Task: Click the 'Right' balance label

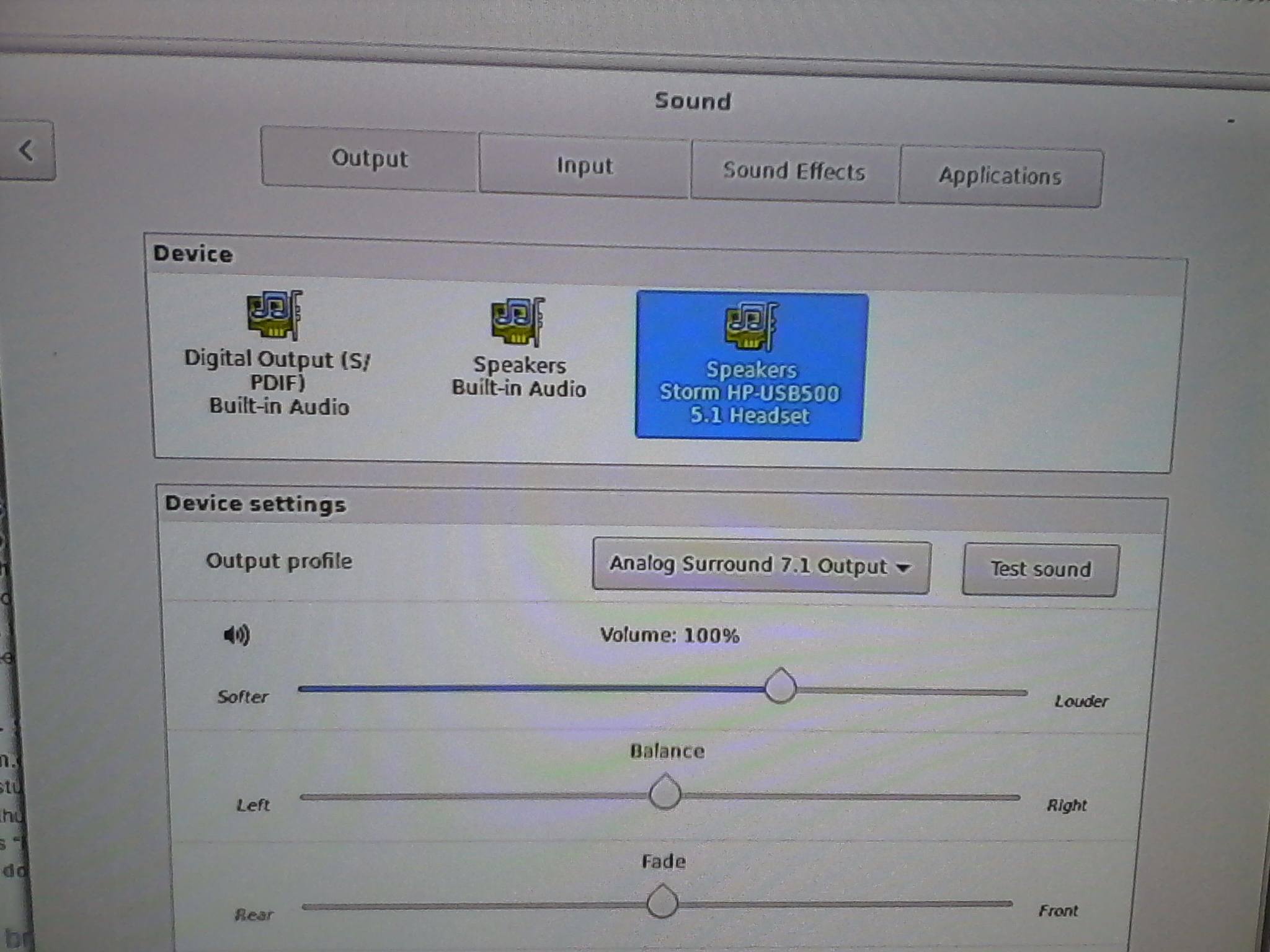Action: tap(1067, 805)
